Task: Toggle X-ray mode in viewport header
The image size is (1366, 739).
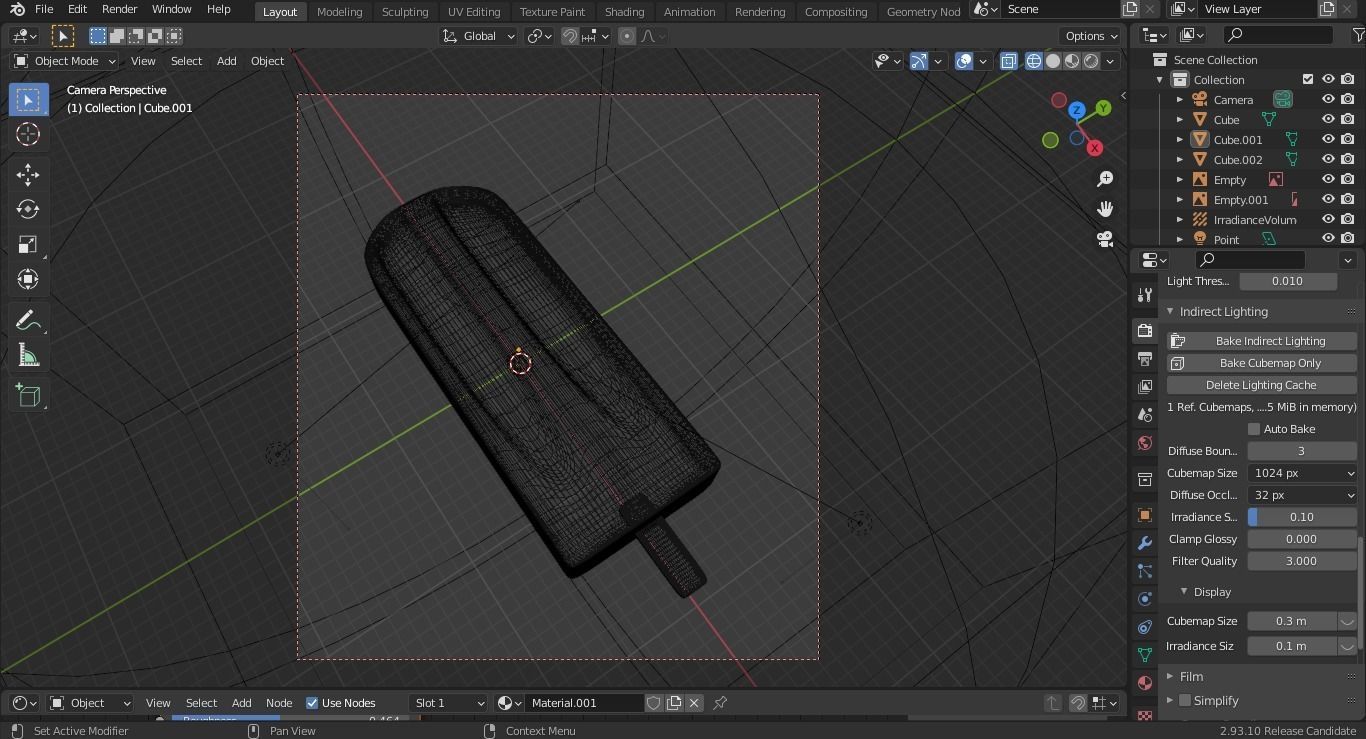Action: [1009, 61]
